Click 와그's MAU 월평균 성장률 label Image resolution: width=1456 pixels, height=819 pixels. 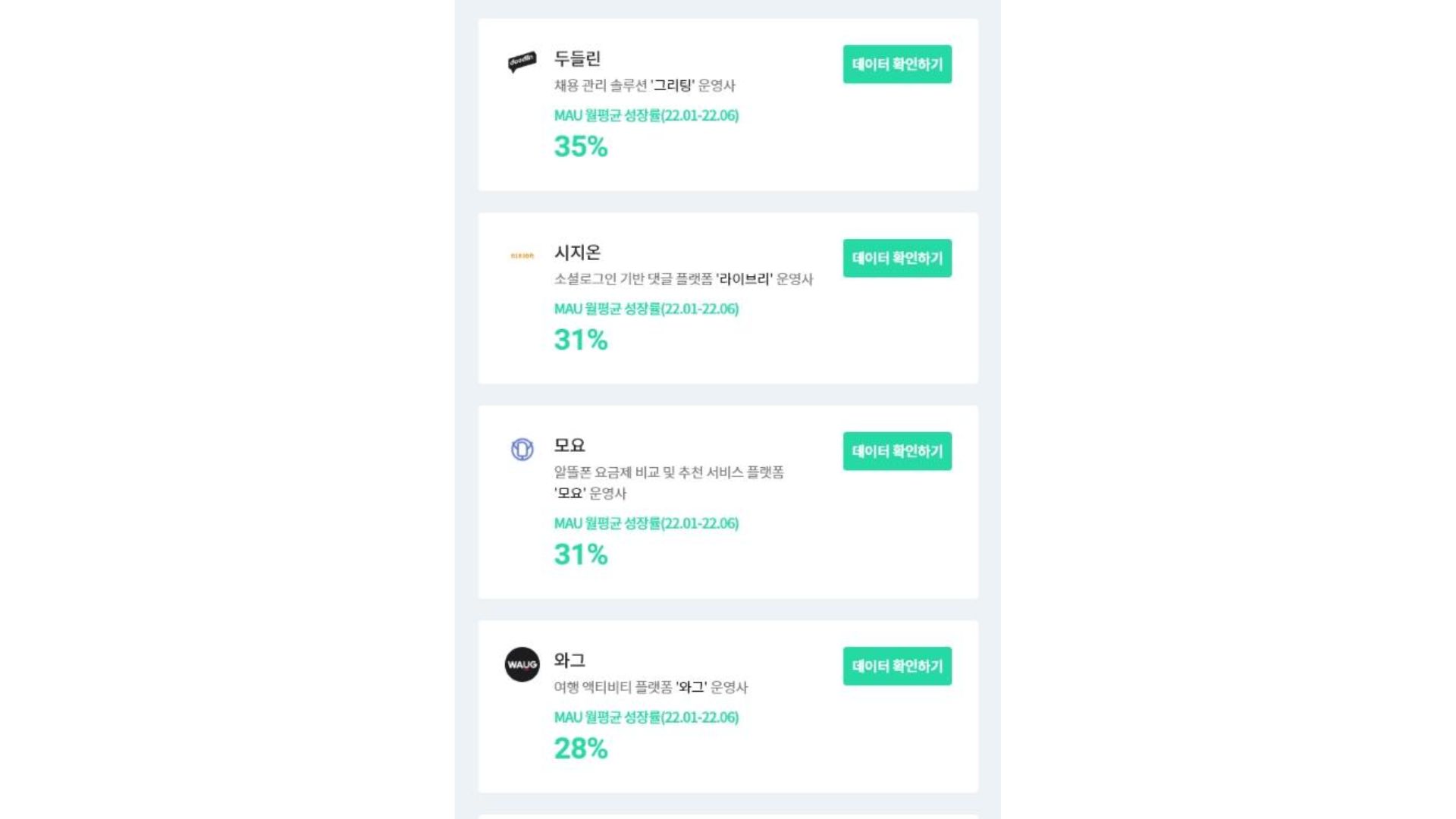pos(646,717)
